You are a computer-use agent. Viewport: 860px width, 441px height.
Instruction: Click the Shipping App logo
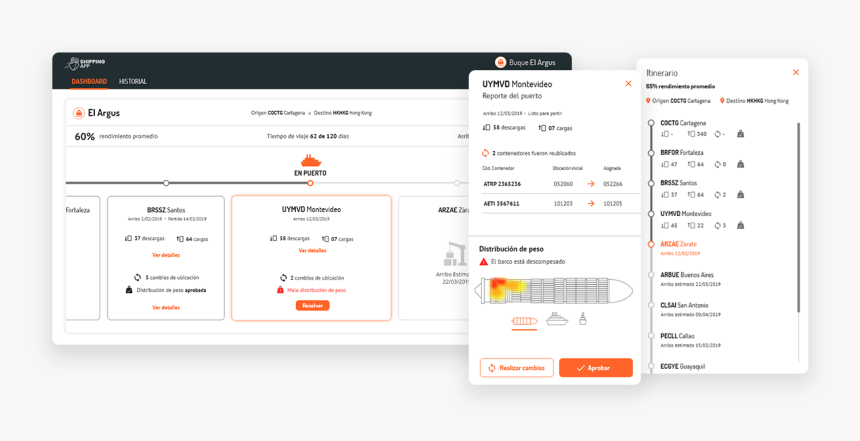(x=85, y=63)
